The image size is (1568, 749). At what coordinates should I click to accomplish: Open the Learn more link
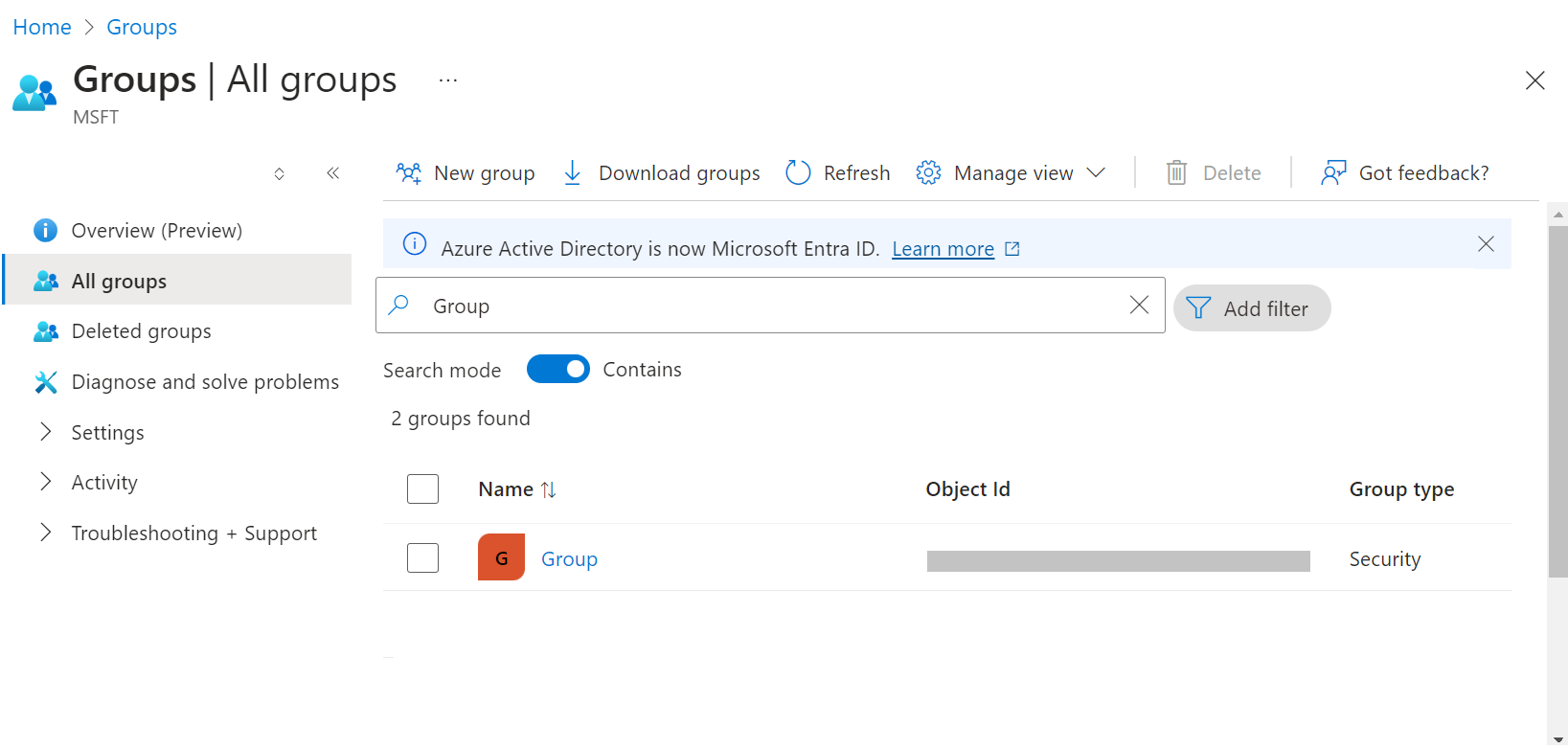[x=943, y=249]
